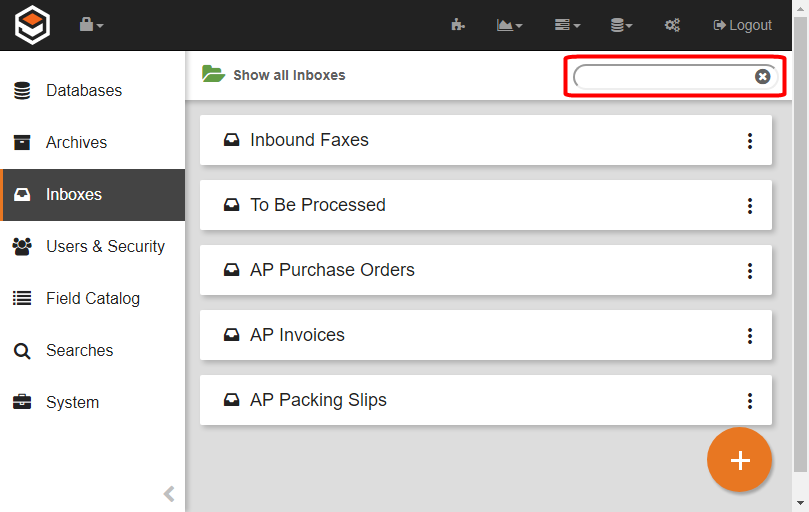Open the lock dropdown in header

91,25
